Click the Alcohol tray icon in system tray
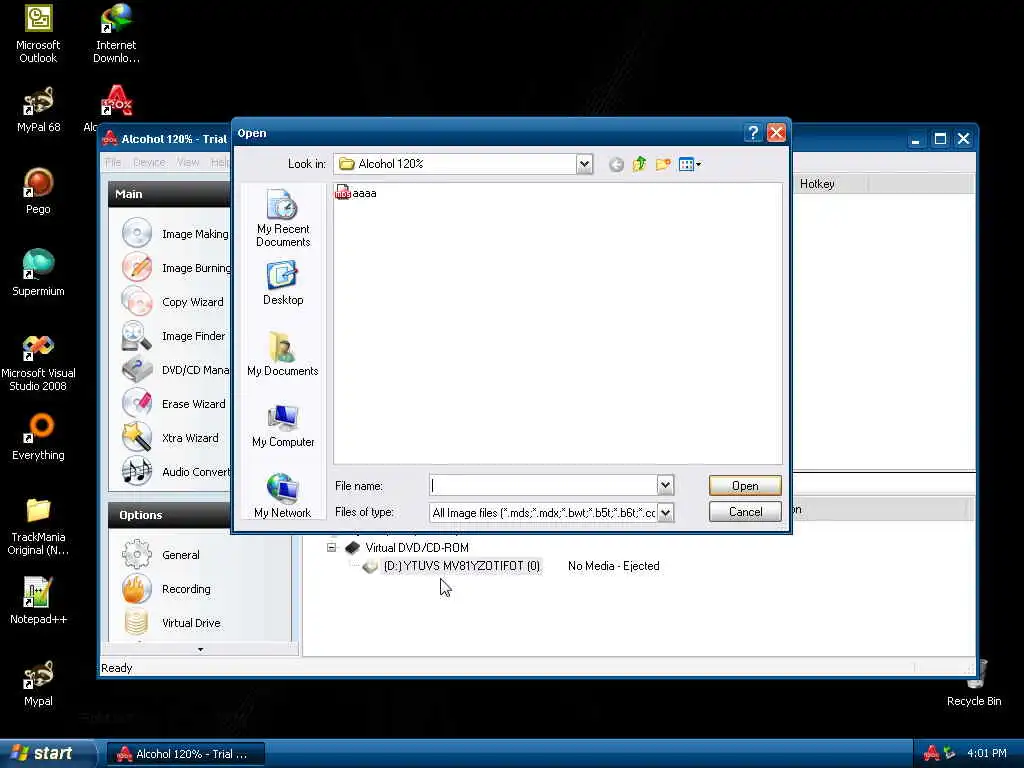Image resolution: width=1024 pixels, height=768 pixels. tap(931, 754)
